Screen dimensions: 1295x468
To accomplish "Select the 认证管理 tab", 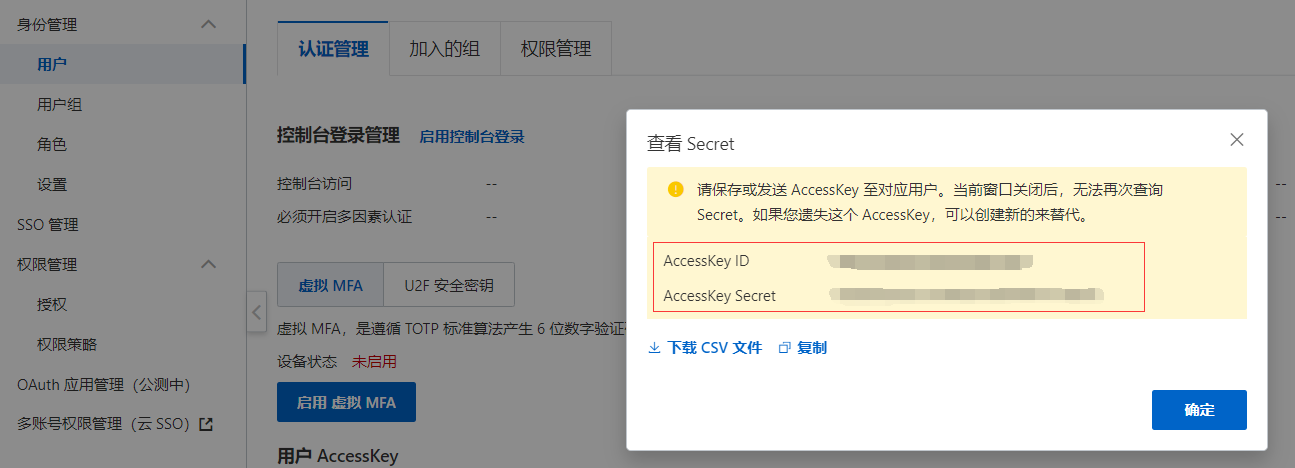I will [333, 48].
